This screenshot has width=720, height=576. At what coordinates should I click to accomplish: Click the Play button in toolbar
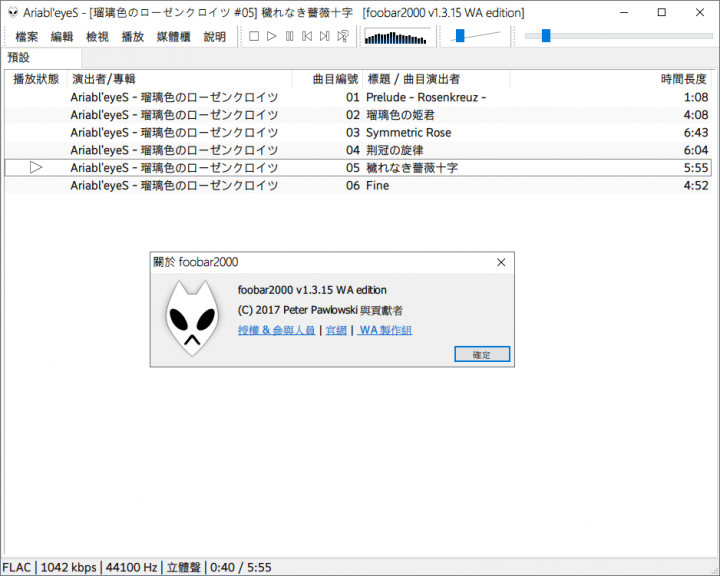point(272,36)
